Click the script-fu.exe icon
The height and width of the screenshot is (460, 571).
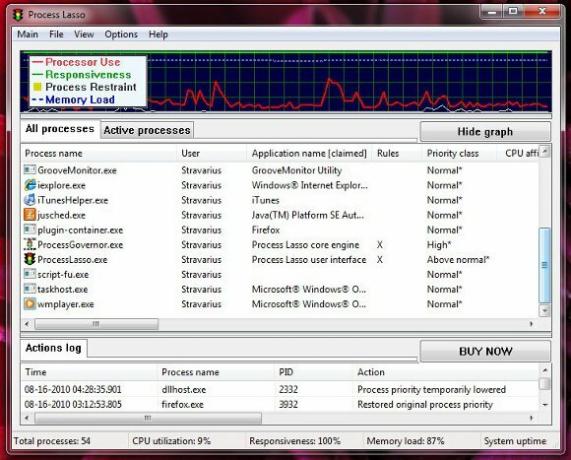[x=30, y=274]
